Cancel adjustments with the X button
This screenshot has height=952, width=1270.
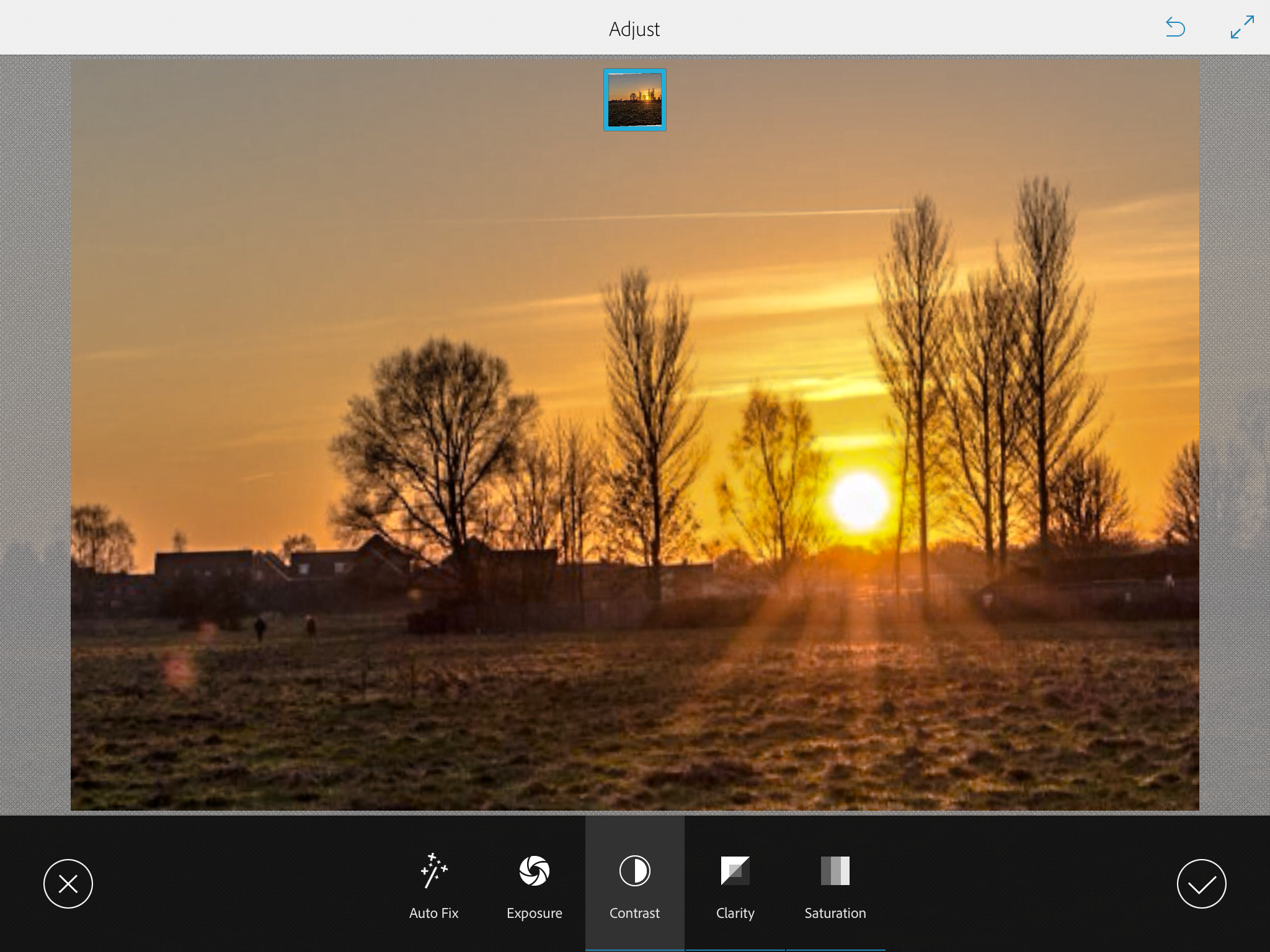point(68,884)
